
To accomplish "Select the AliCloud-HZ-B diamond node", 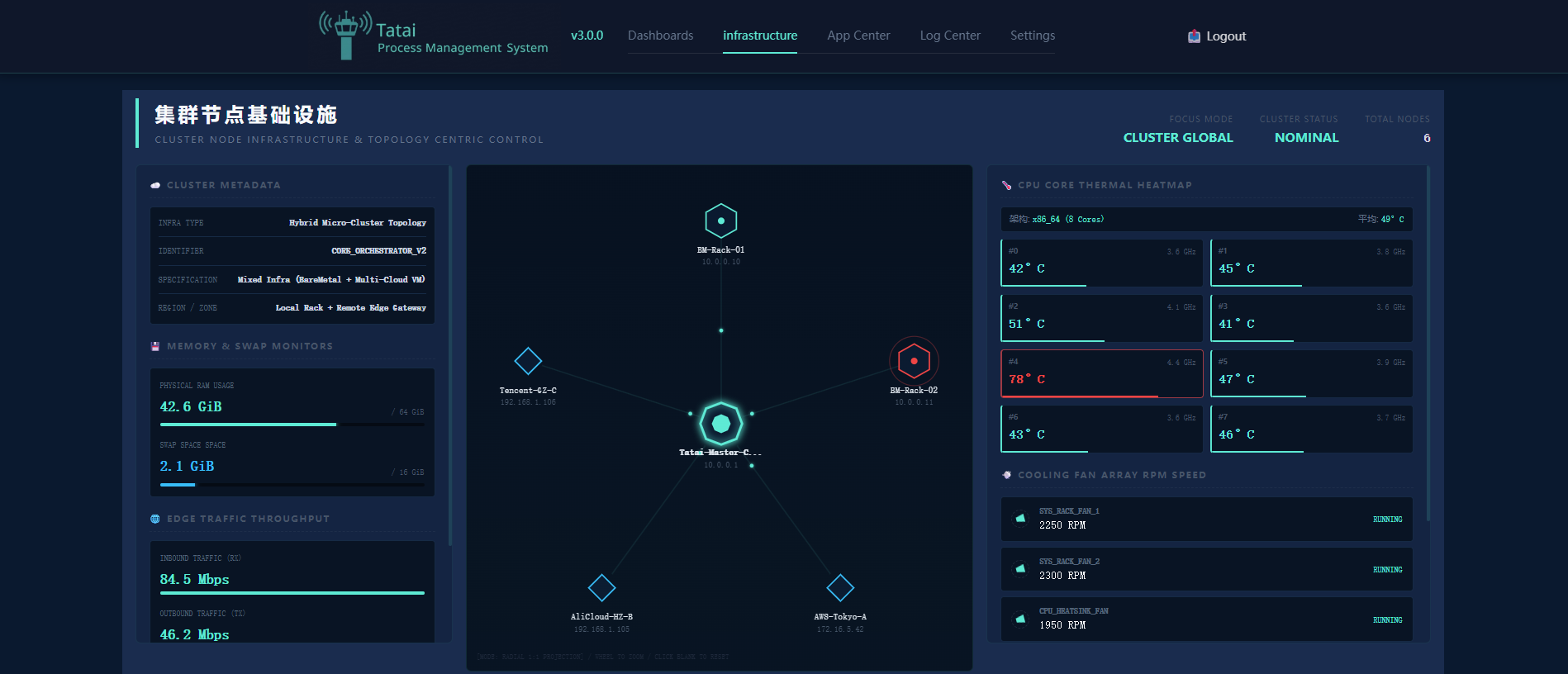I will point(601,588).
